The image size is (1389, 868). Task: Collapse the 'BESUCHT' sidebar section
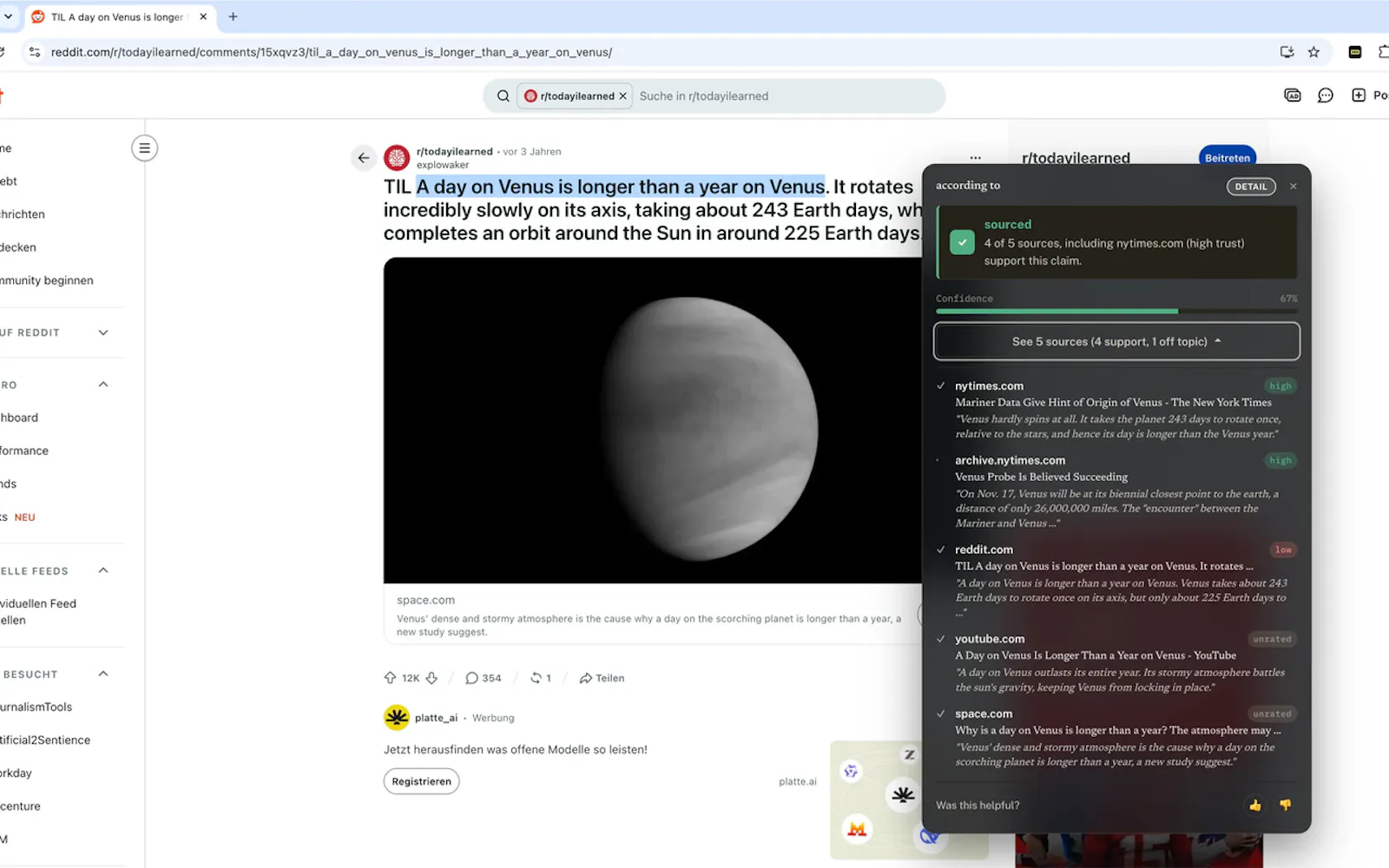tap(103, 674)
